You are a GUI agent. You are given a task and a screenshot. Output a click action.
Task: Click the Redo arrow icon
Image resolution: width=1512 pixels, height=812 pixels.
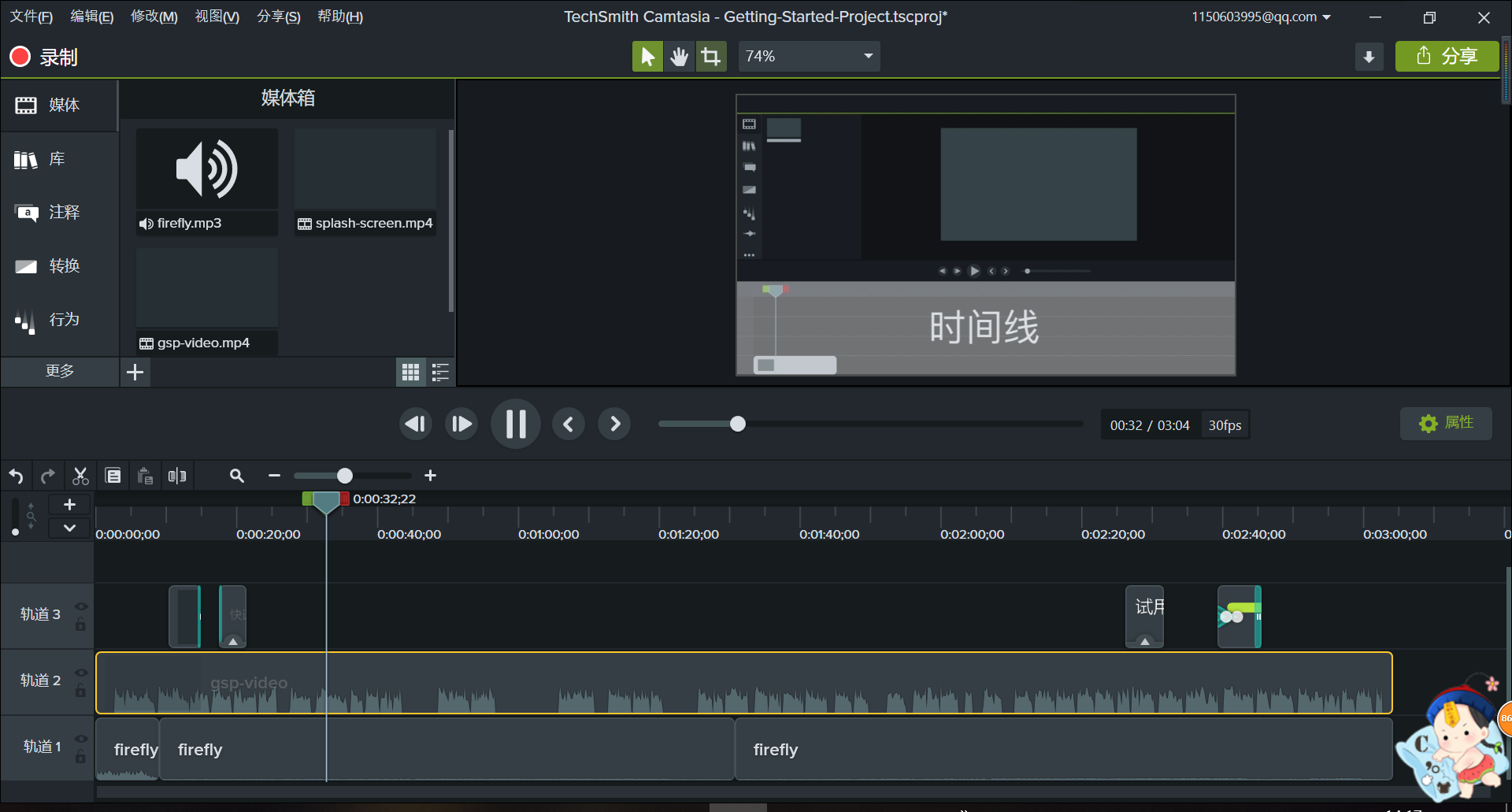click(48, 476)
